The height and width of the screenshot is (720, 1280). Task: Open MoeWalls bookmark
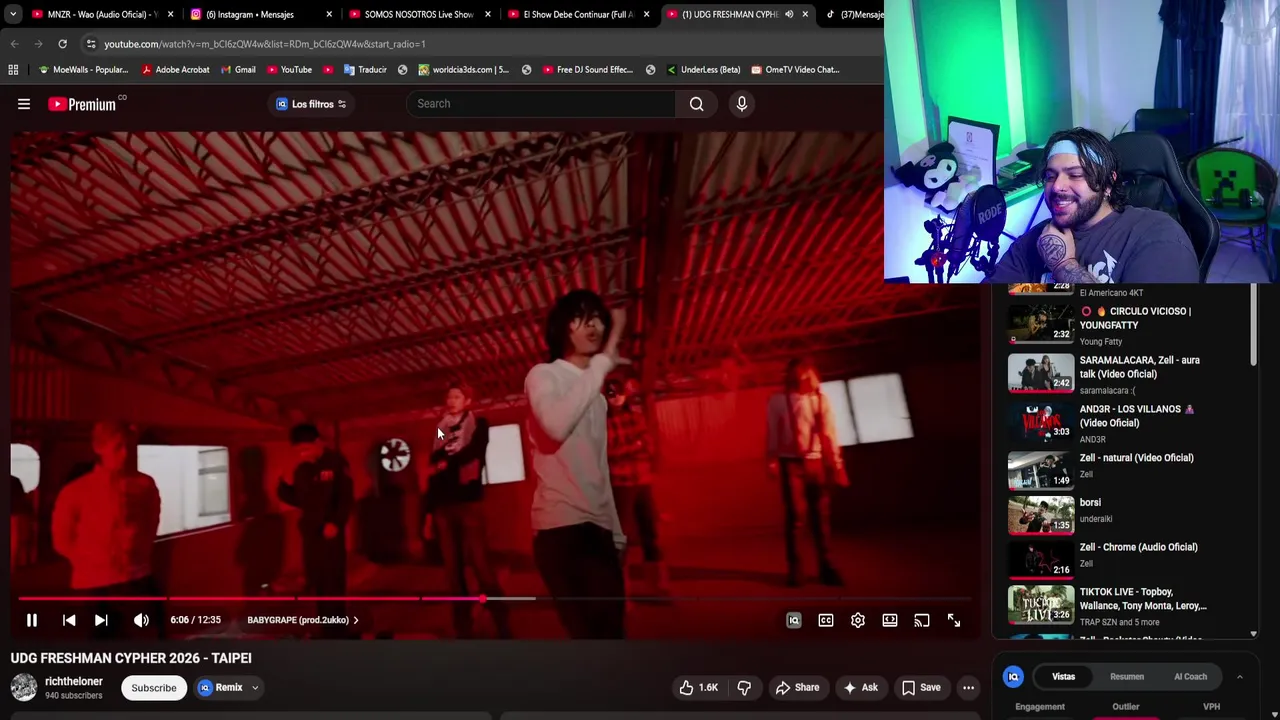(83, 70)
